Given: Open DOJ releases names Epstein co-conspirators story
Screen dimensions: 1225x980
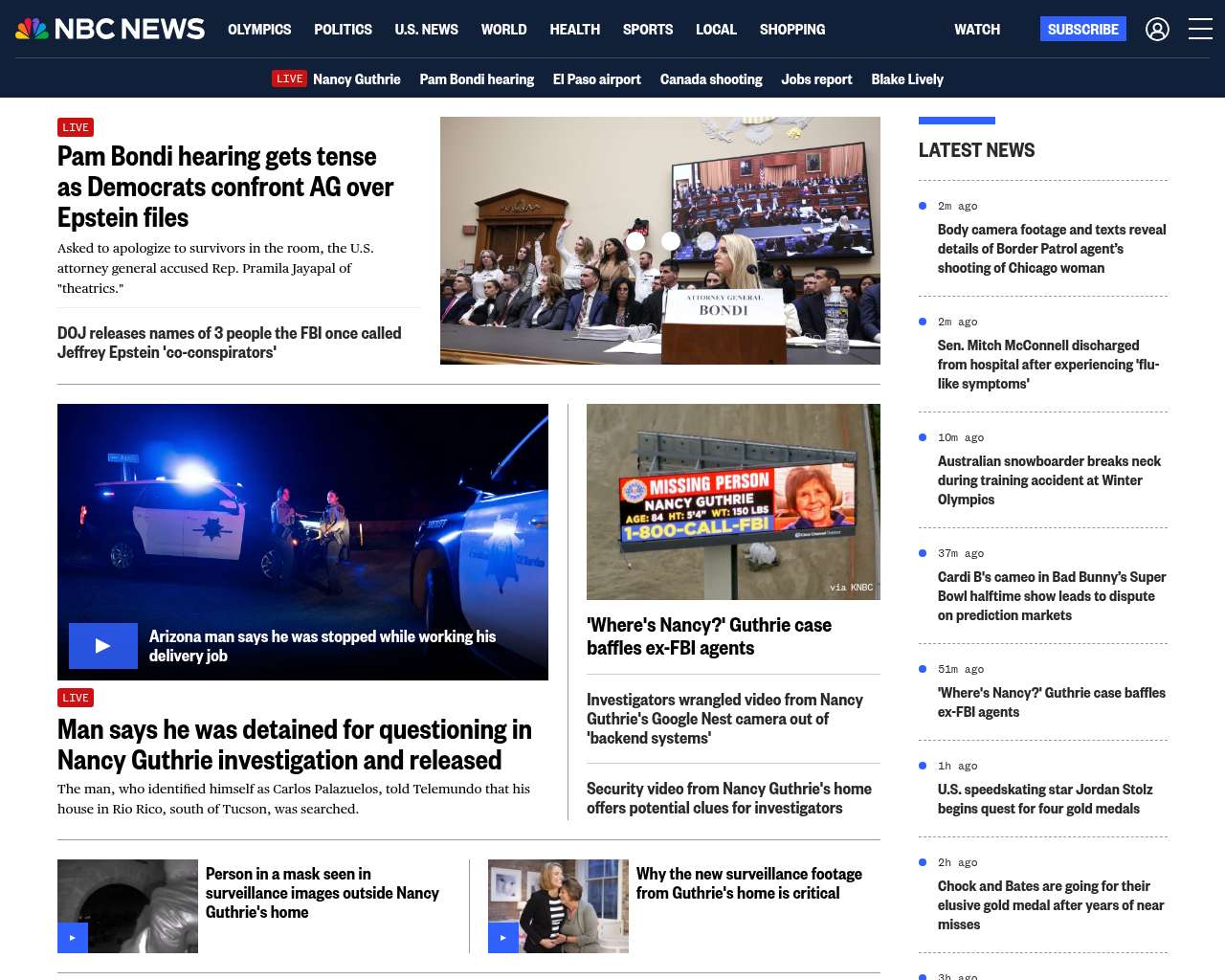Looking at the screenshot, I should (230, 343).
